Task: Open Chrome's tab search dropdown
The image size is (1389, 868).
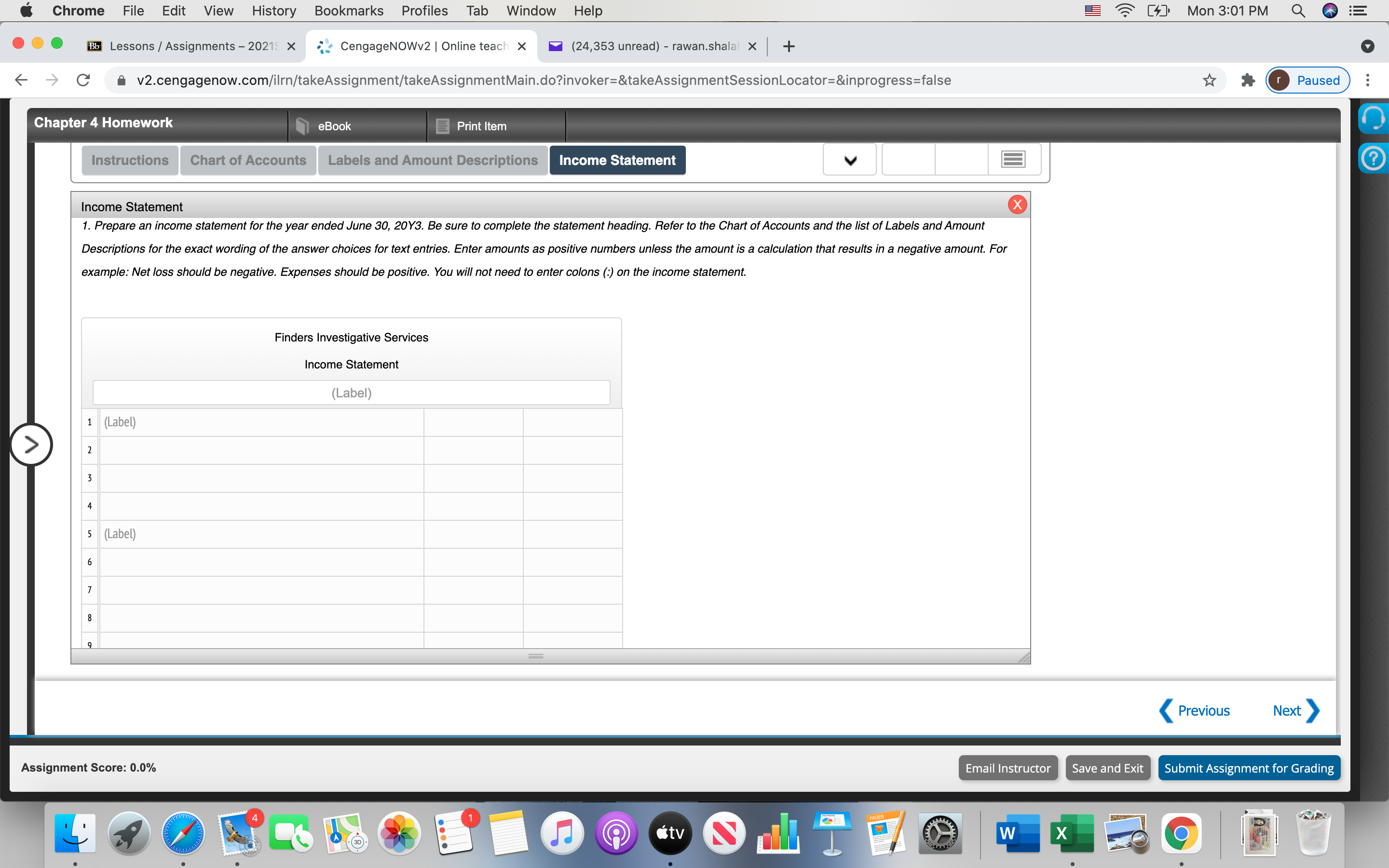Action: pyautogui.click(x=1368, y=46)
